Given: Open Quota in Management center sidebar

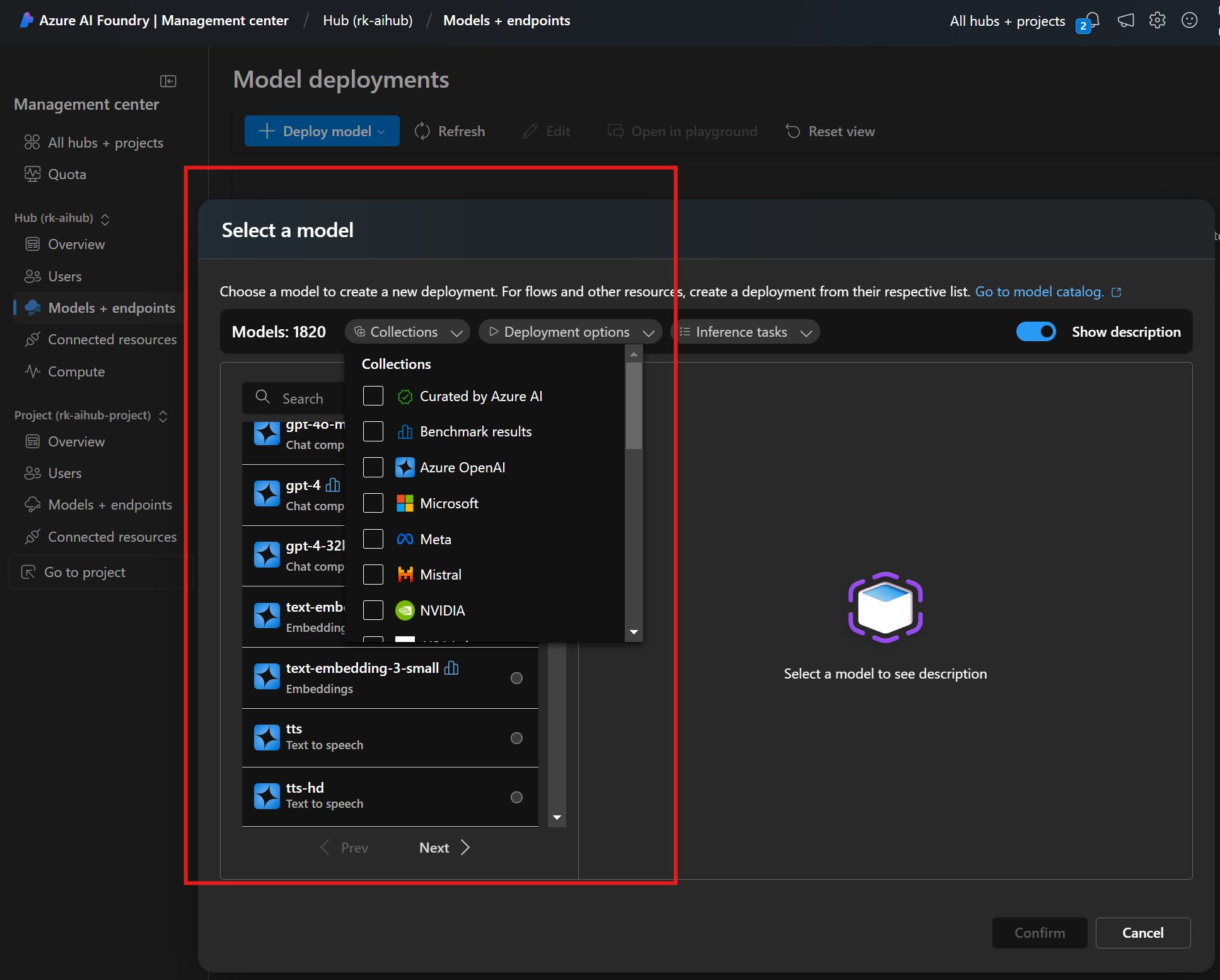Looking at the screenshot, I should point(67,174).
